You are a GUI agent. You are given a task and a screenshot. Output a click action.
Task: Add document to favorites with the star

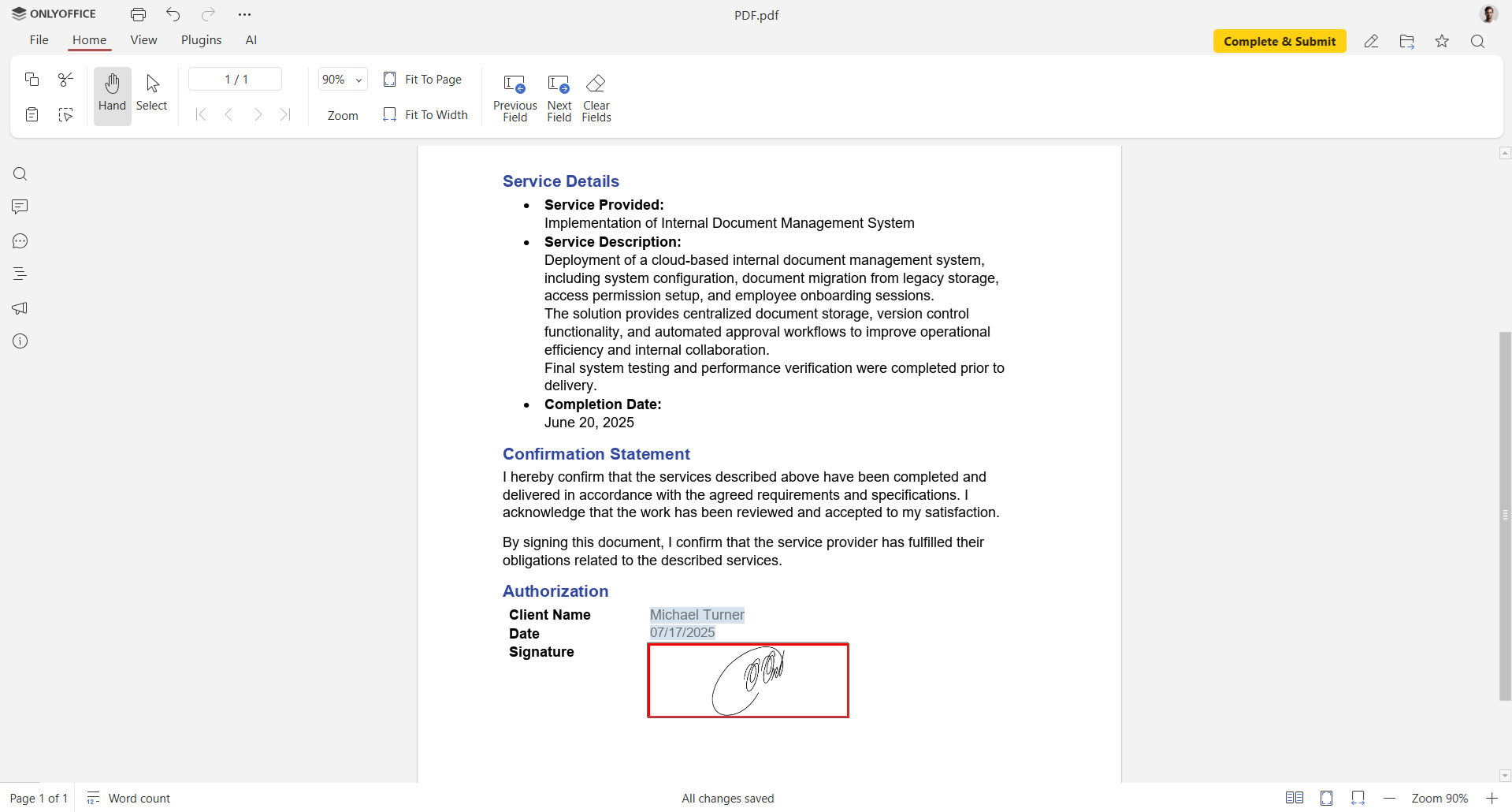(1442, 41)
